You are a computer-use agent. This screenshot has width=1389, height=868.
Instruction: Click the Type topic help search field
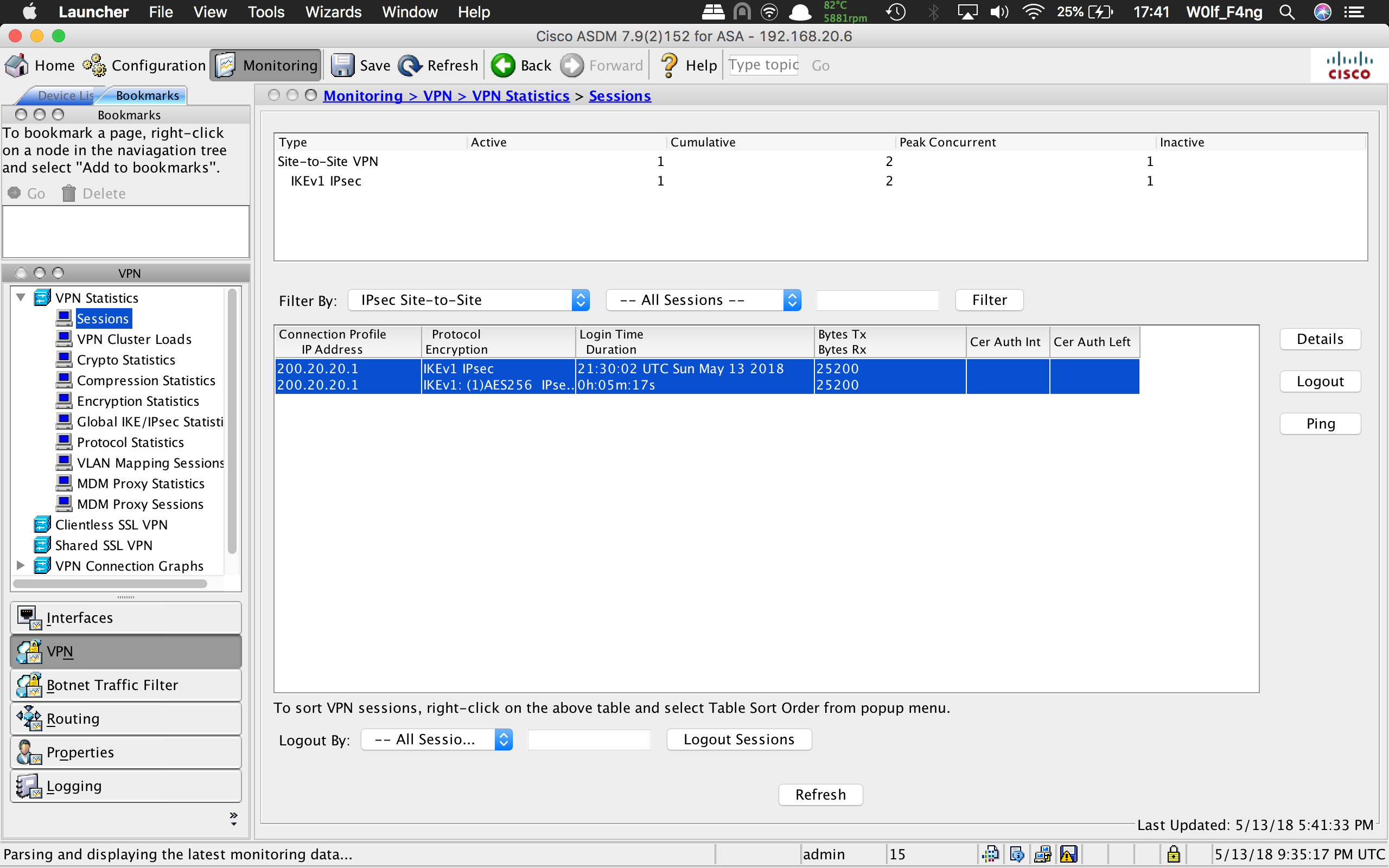[763, 65]
